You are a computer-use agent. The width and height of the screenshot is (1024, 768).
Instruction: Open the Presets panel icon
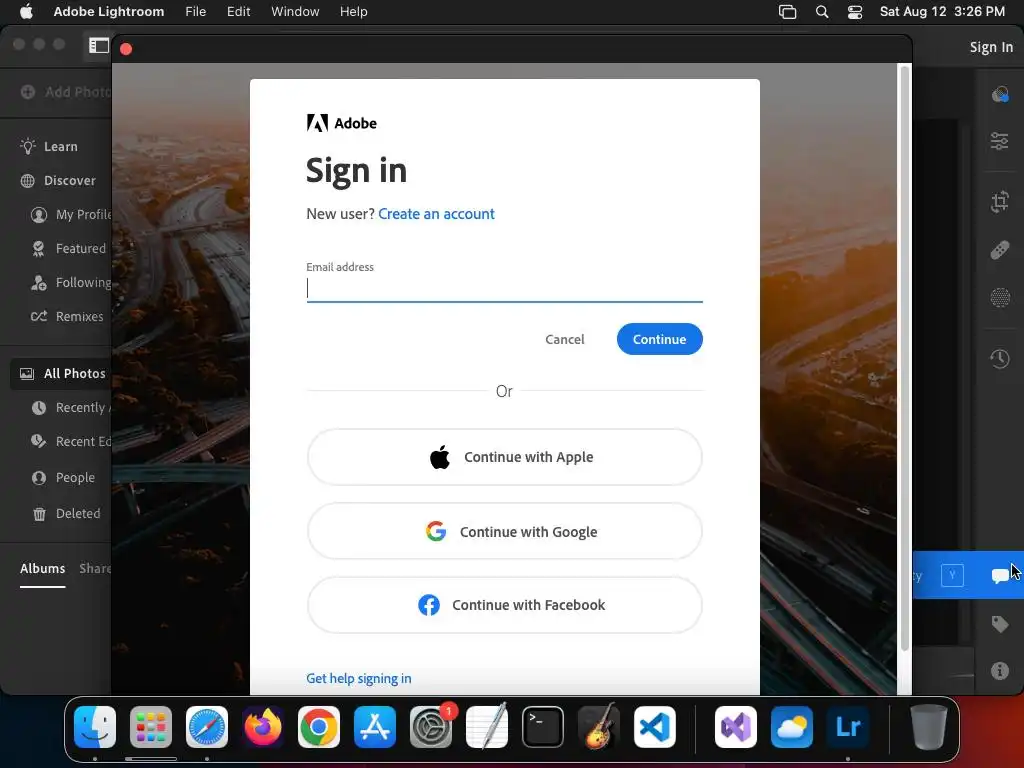(1000, 95)
